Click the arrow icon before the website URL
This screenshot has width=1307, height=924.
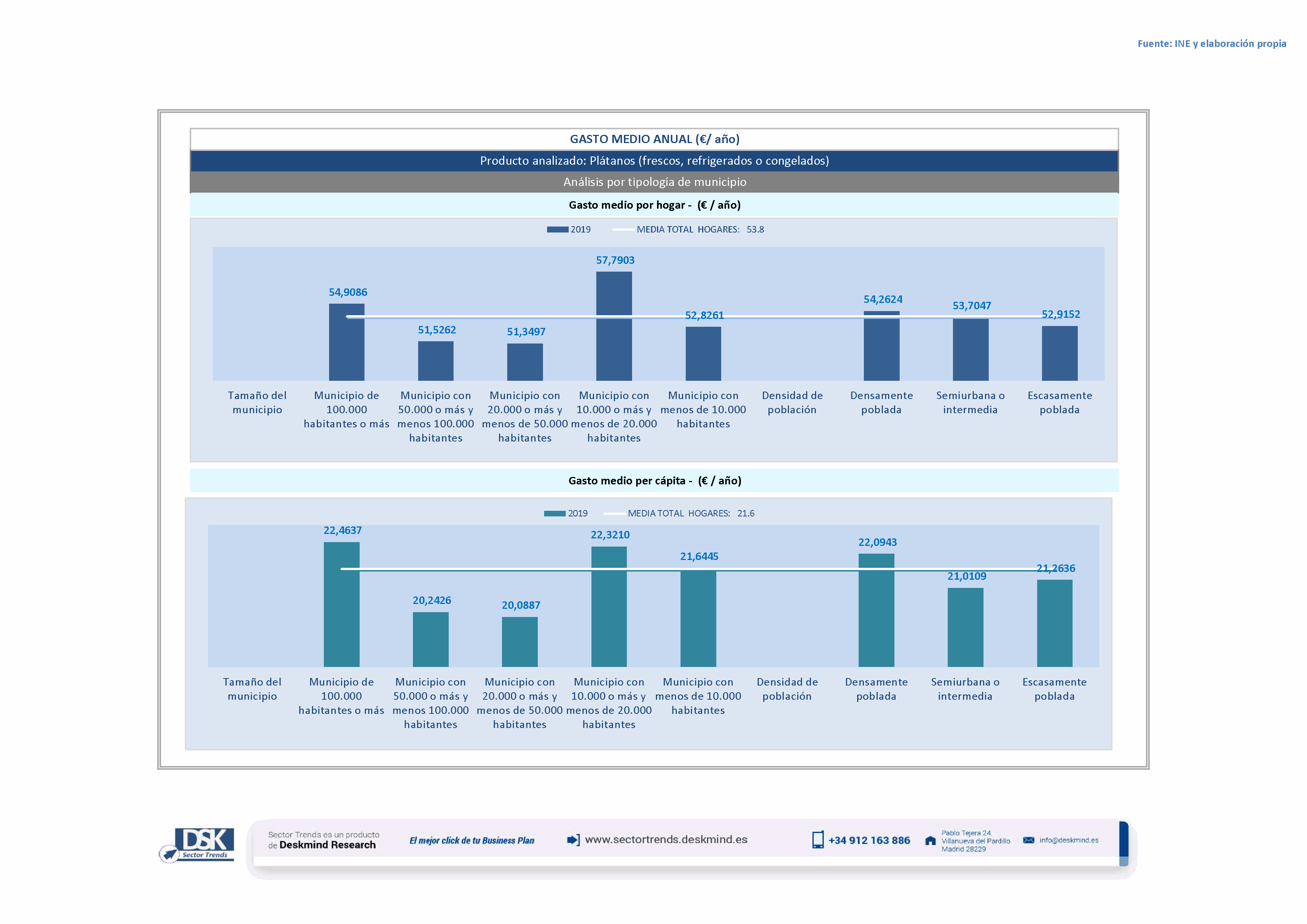pyautogui.click(x=573, y=840)
